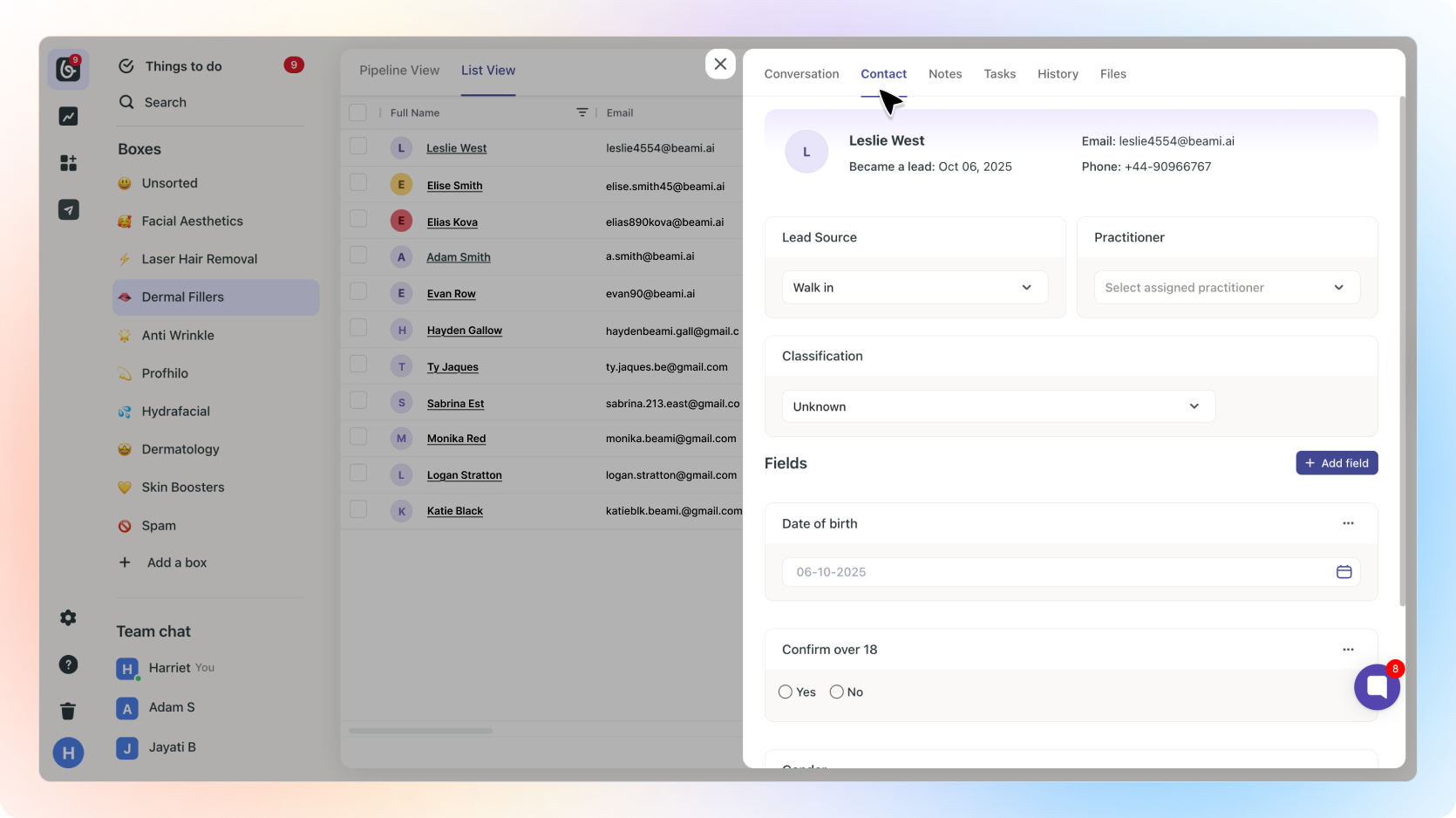This screenshot has width=1456, height=818.
Task: Switch to the Tasks tab
Action: 999,74
